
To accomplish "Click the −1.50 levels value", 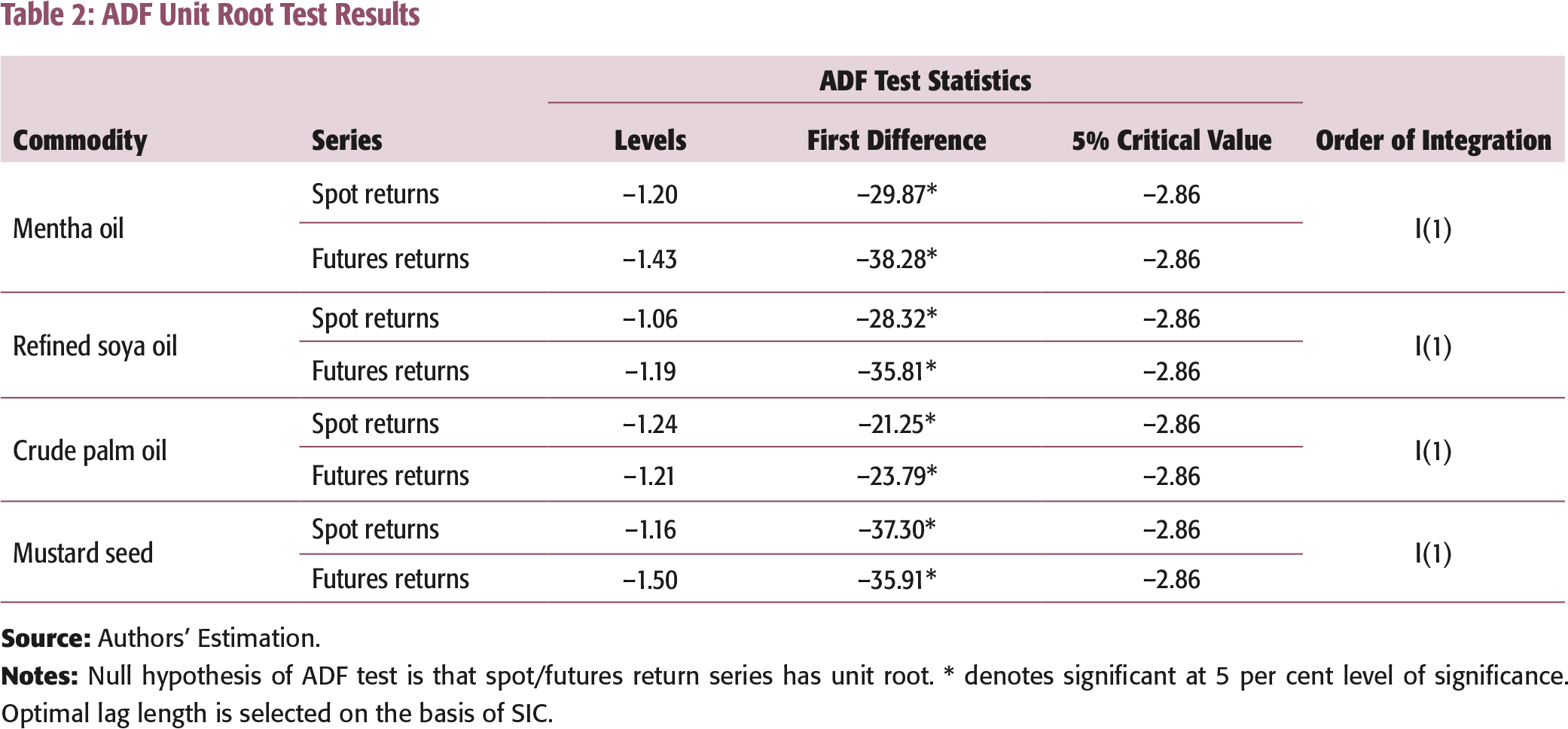I will [650, 580].
